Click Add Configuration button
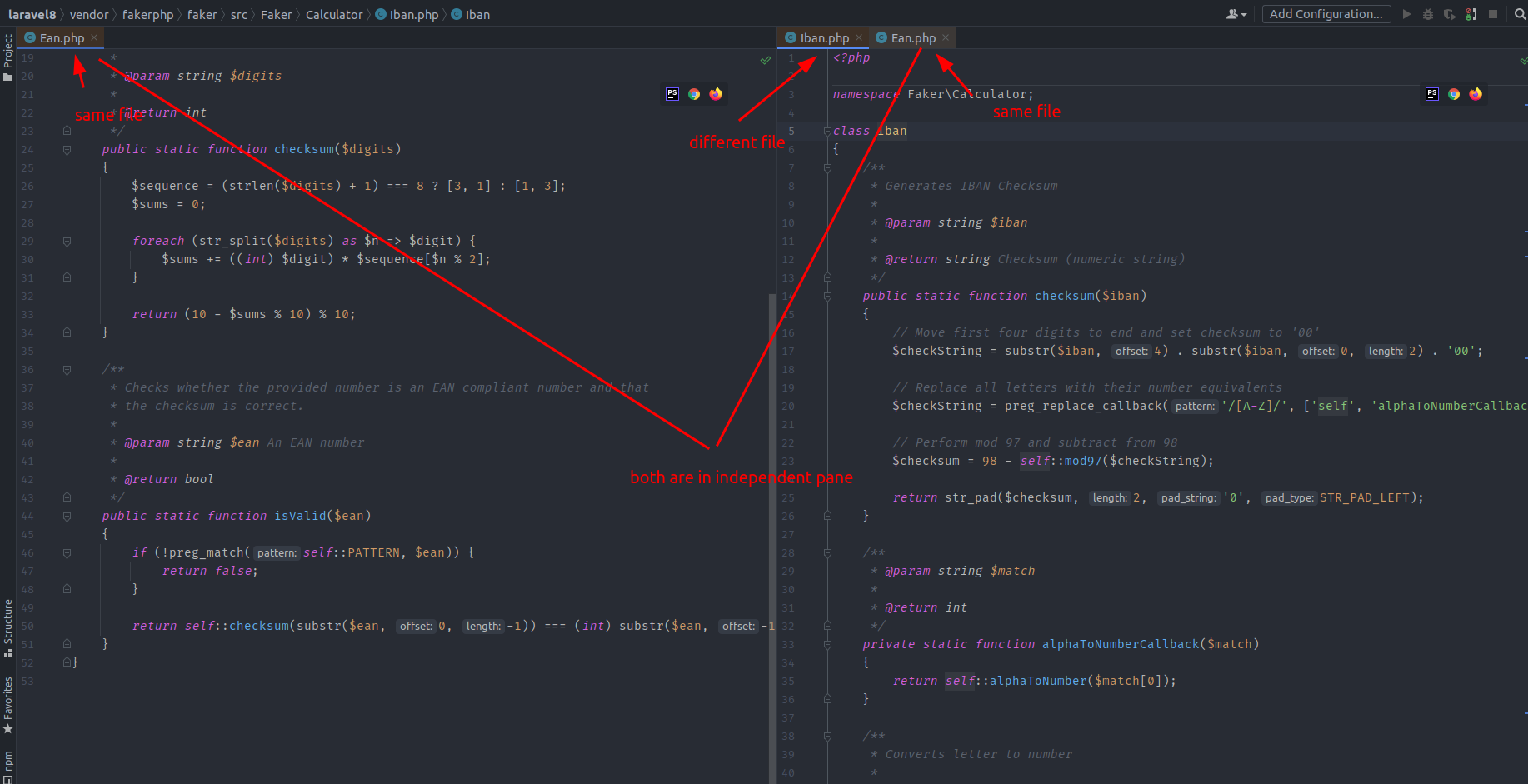The height and width of the screenshot is (784, 1528). coord(1326,14)
